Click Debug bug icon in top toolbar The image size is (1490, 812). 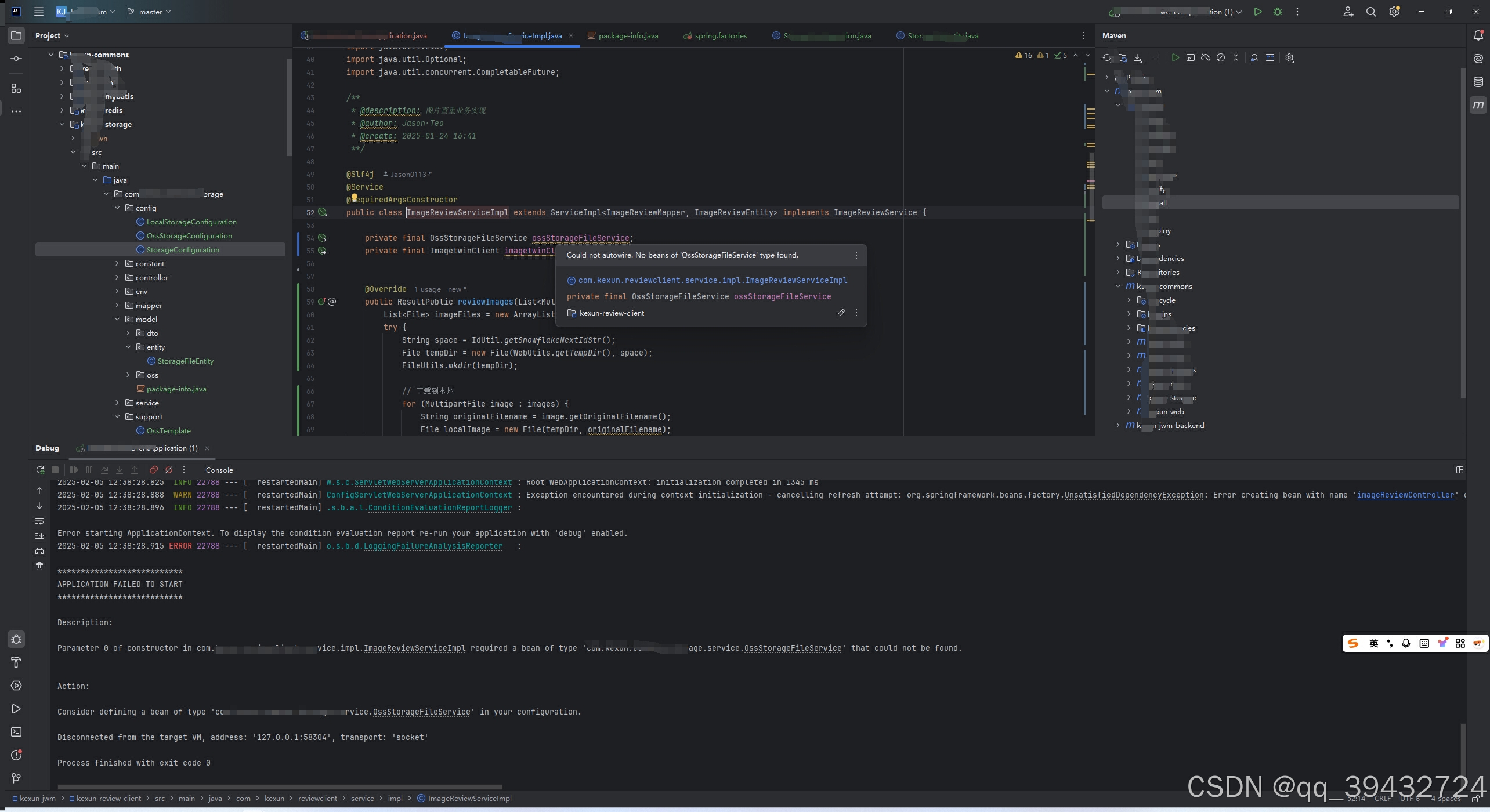(1277, 12)
